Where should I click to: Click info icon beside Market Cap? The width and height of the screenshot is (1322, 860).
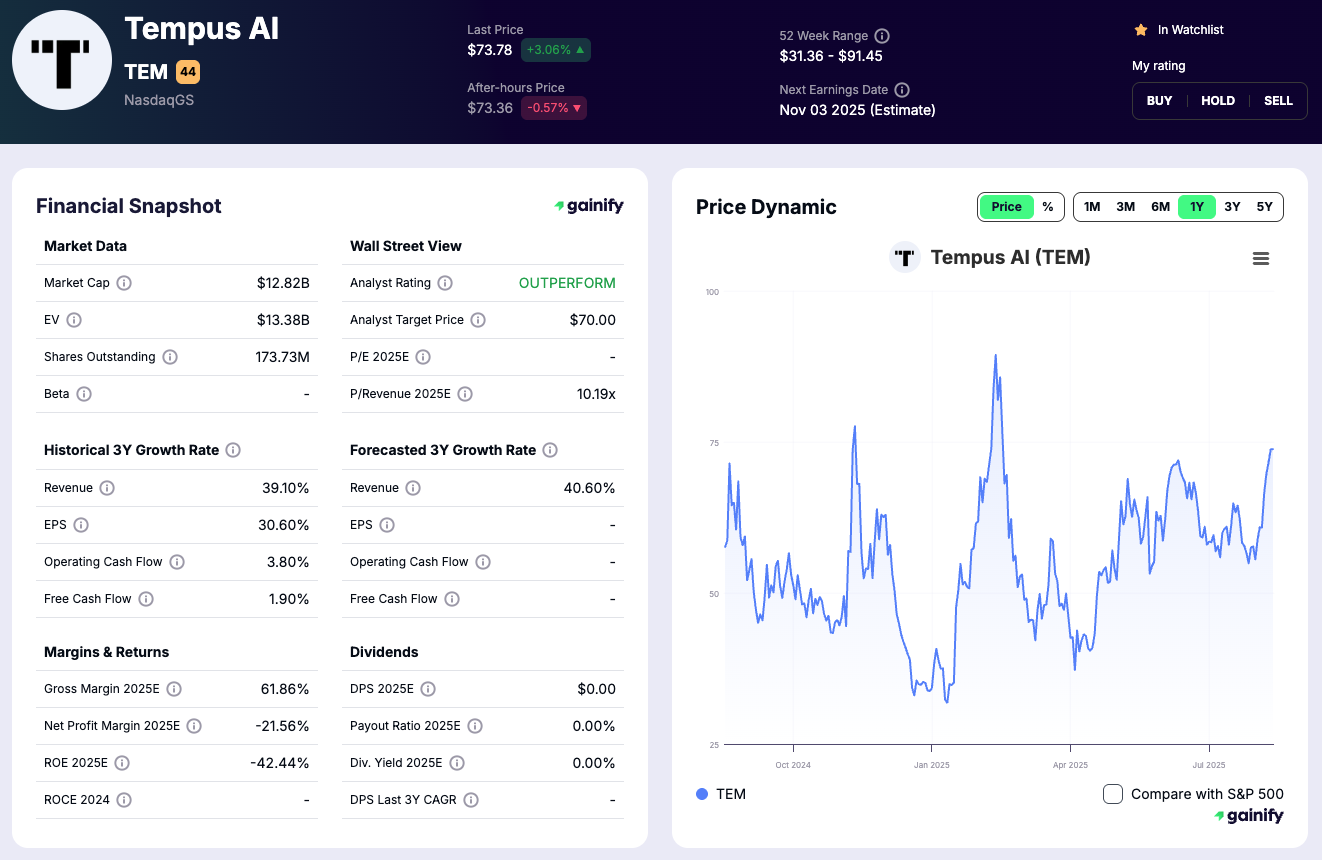[124, 283]
